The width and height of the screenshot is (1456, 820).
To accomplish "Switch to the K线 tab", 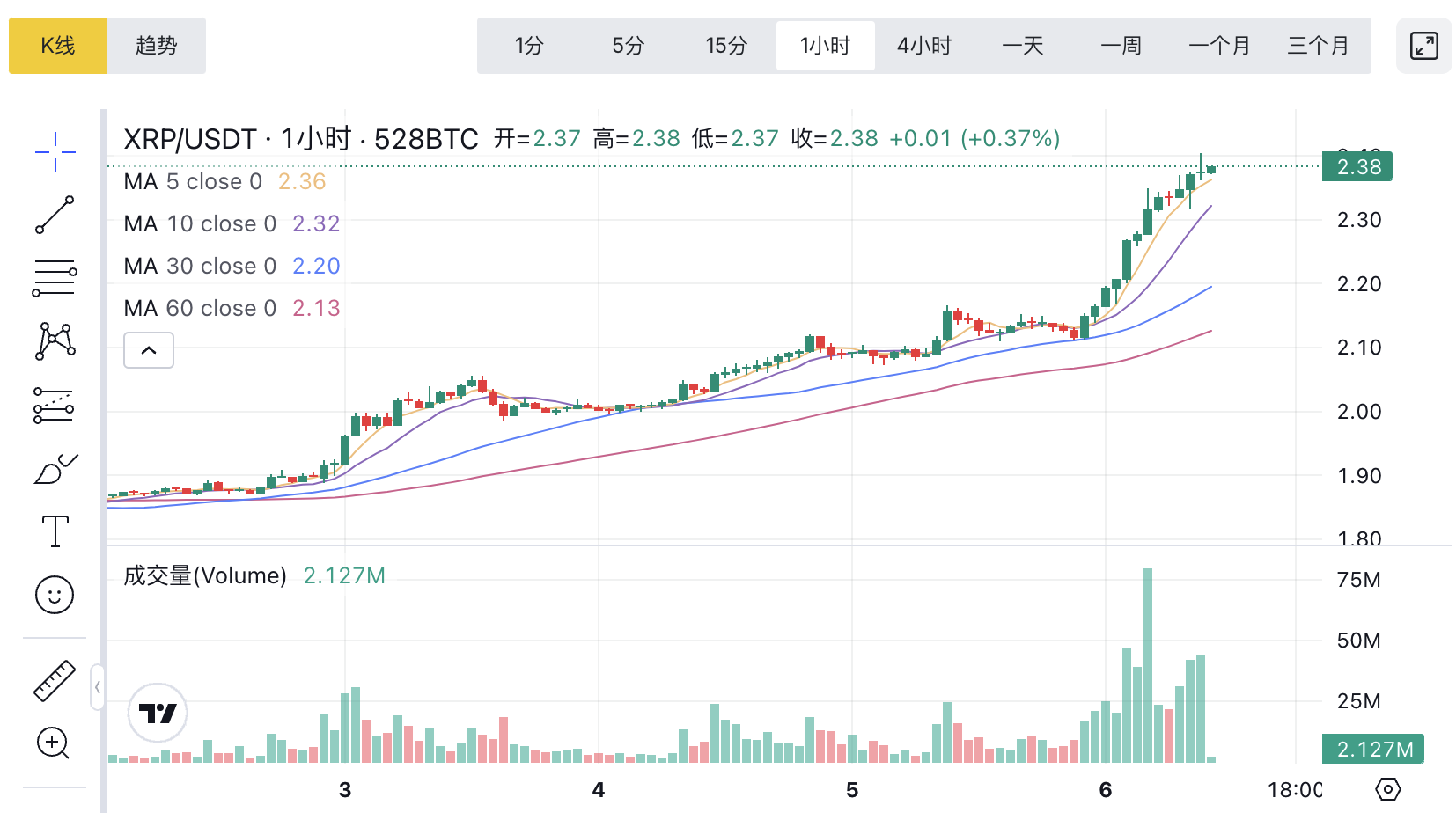I will 58,46.
